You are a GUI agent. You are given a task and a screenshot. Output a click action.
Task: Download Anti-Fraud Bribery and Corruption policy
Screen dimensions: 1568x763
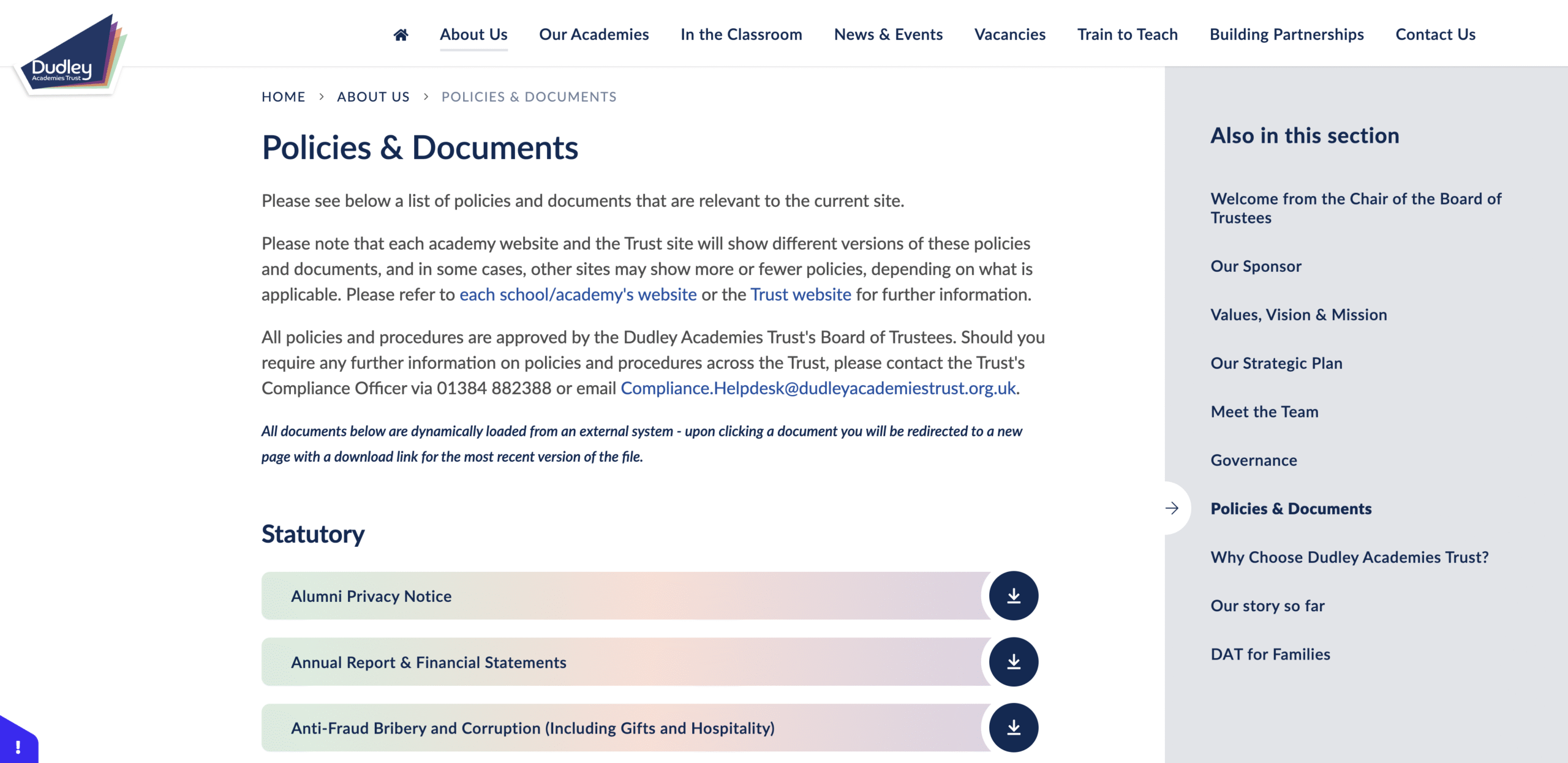[1014, 728]
